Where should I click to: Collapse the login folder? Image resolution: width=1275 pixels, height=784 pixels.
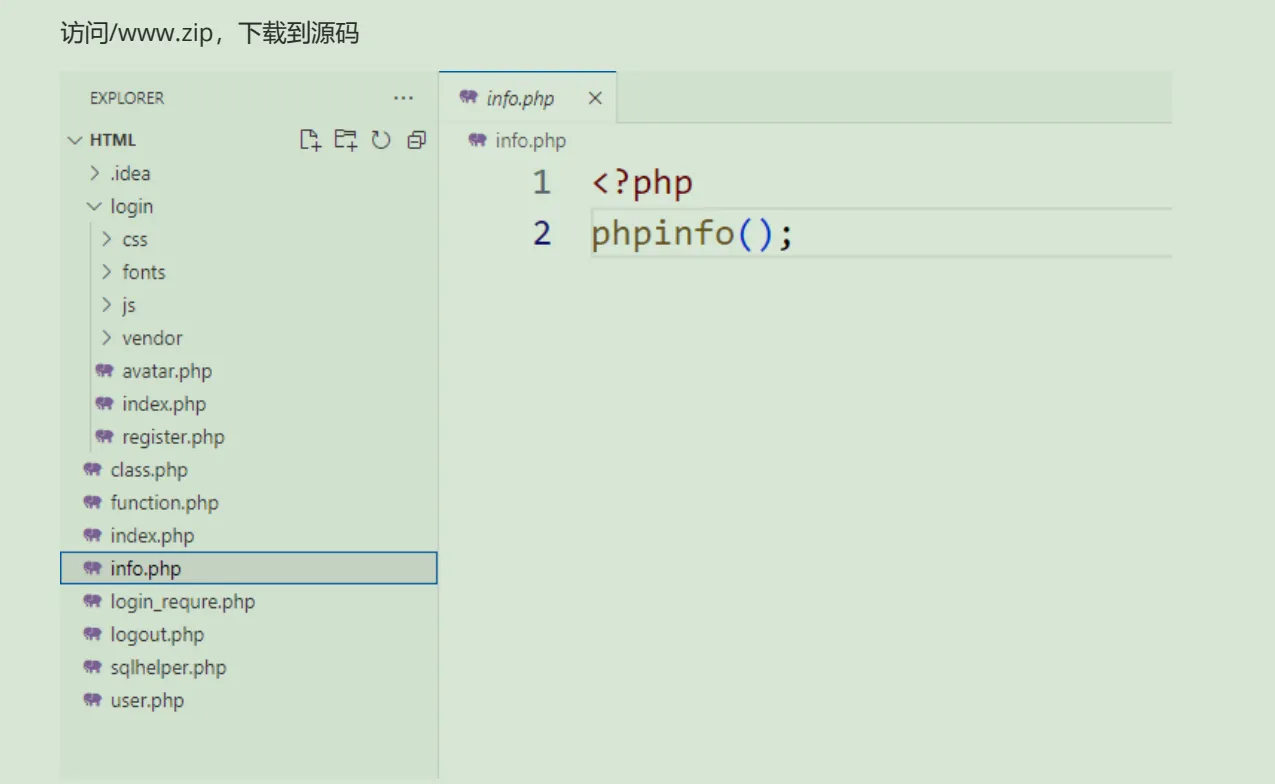94,206
